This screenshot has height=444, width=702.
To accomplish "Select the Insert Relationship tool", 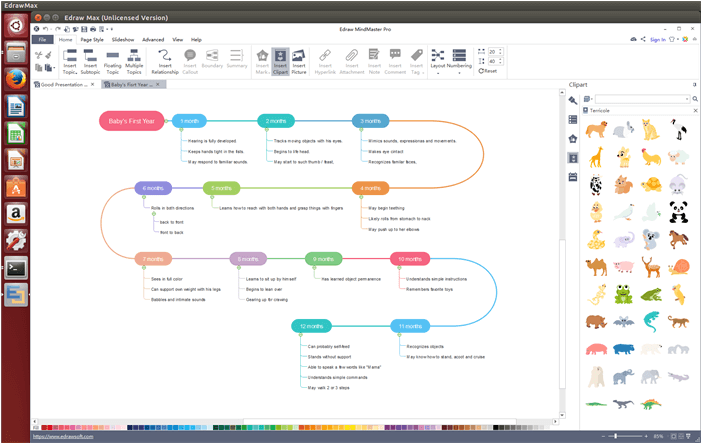I will point(165,61).
